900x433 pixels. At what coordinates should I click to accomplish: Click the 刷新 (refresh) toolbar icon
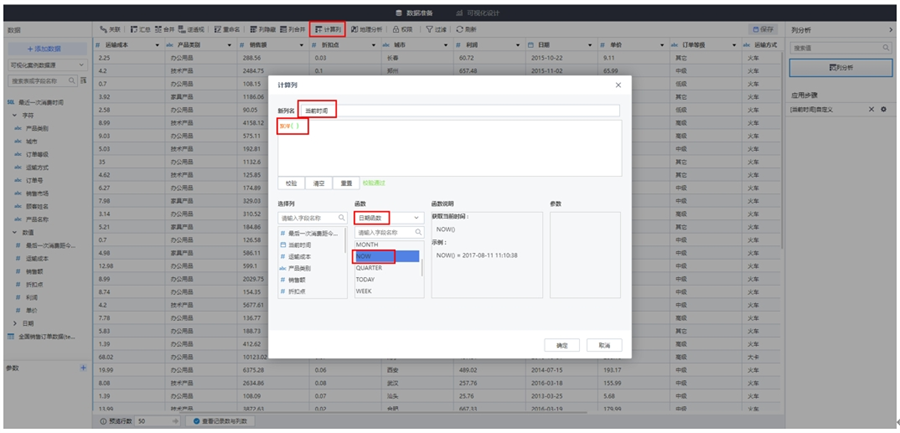click(x=466, y=30)
